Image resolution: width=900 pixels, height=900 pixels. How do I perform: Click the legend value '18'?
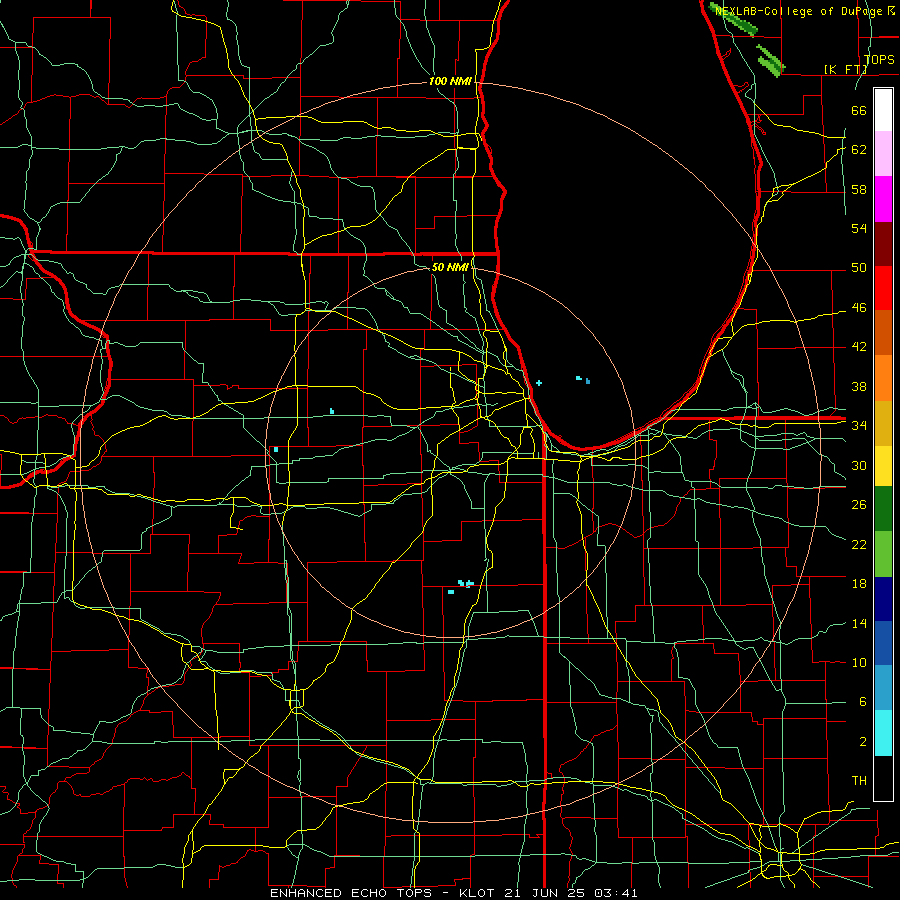[x=859, y=584]
